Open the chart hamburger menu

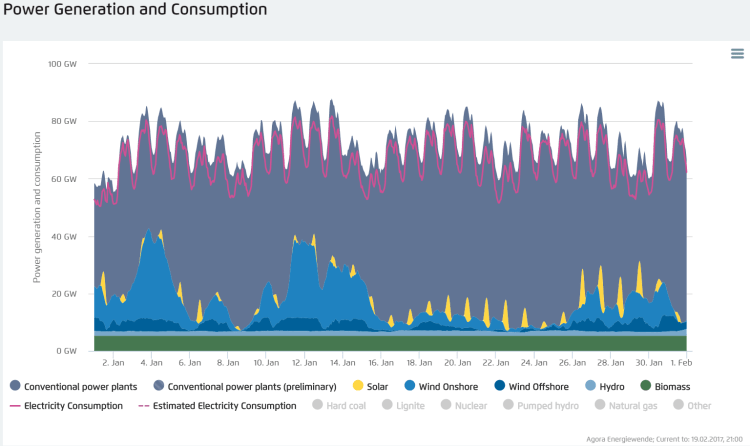point(737,54)
